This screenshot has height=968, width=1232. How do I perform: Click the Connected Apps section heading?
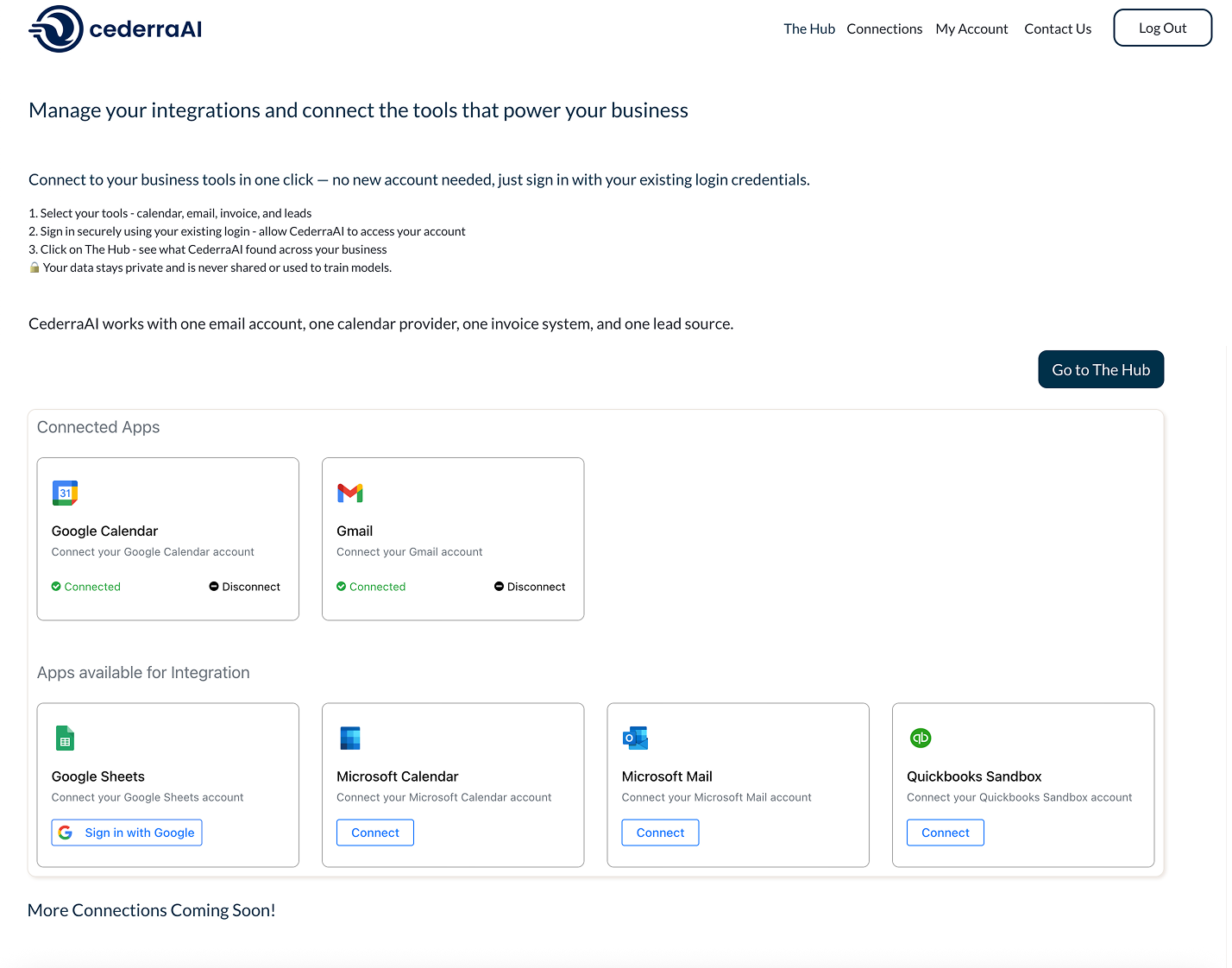pos(98,427)
